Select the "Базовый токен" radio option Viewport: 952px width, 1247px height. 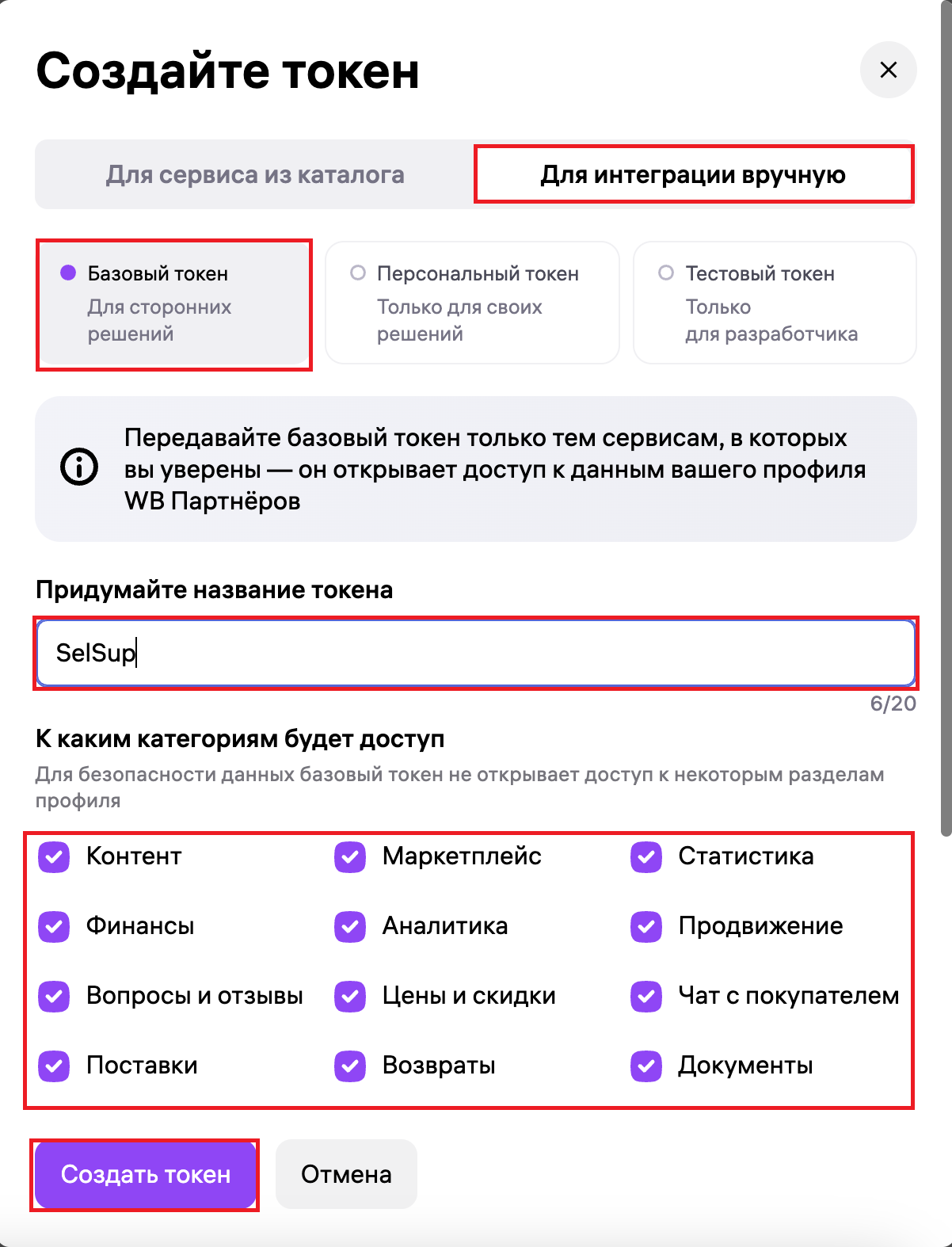point(69,273)
